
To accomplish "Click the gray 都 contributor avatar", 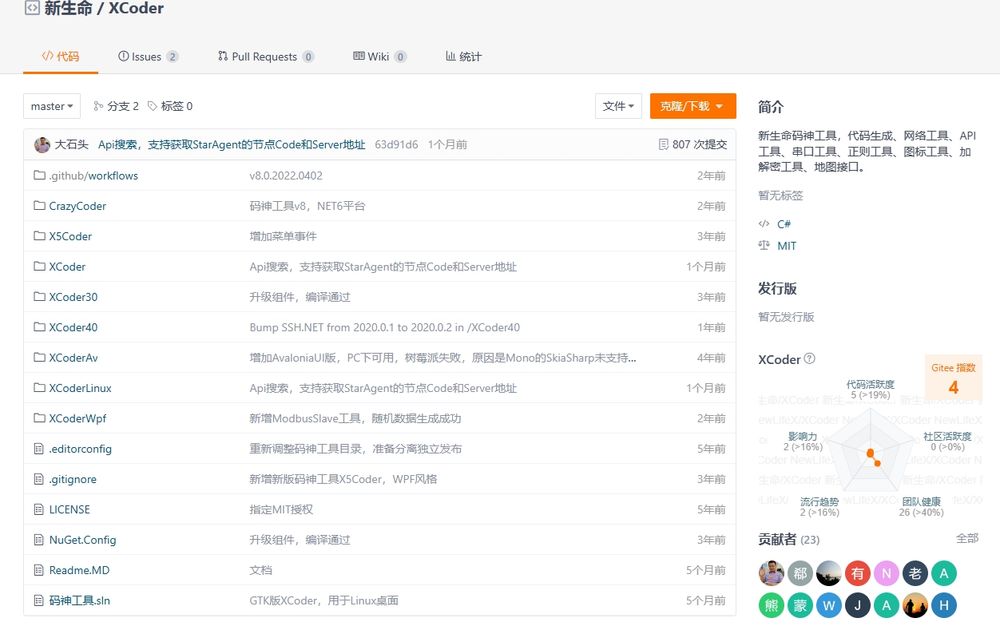I will tap(800, 573).
